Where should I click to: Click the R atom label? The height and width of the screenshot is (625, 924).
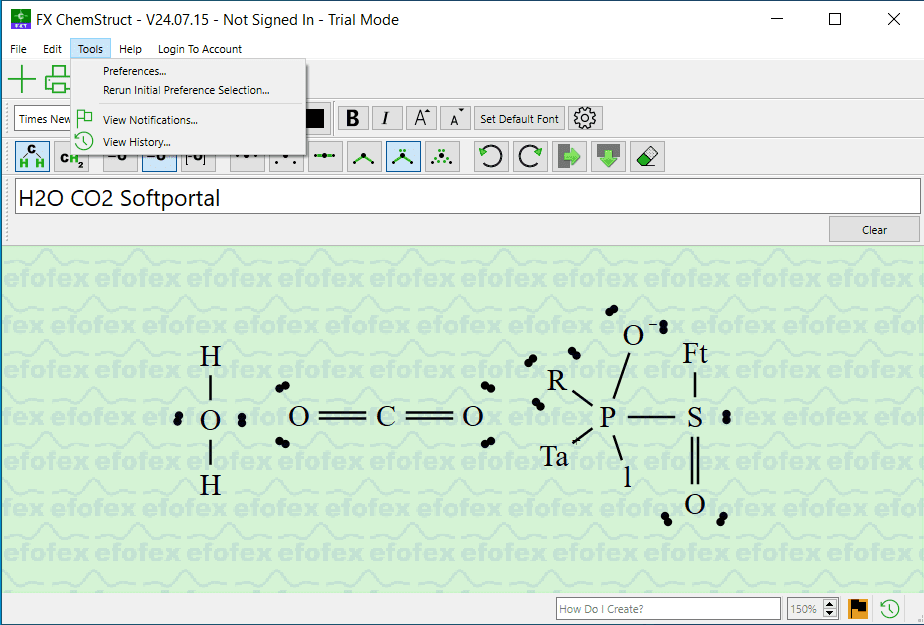(556, 381)
